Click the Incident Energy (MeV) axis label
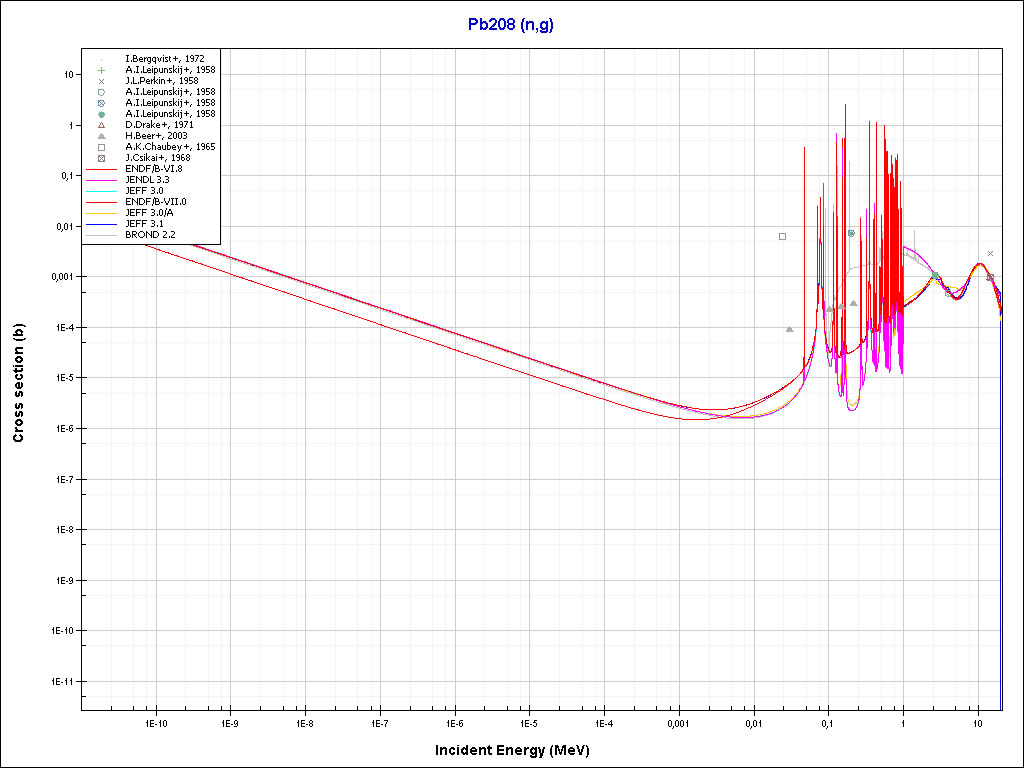The image size is (1024, 768). pyautogui.click(x=519, y=750)
